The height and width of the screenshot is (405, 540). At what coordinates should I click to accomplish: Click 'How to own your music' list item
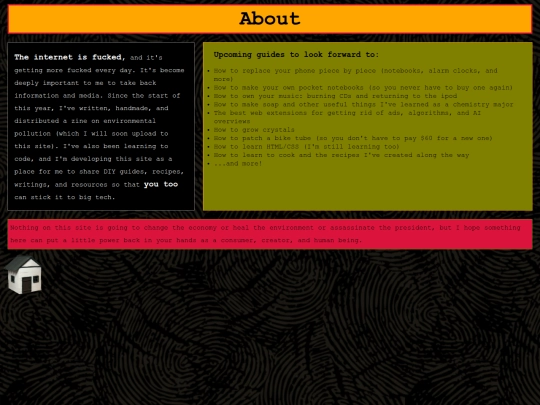click(x=335, y=96)
